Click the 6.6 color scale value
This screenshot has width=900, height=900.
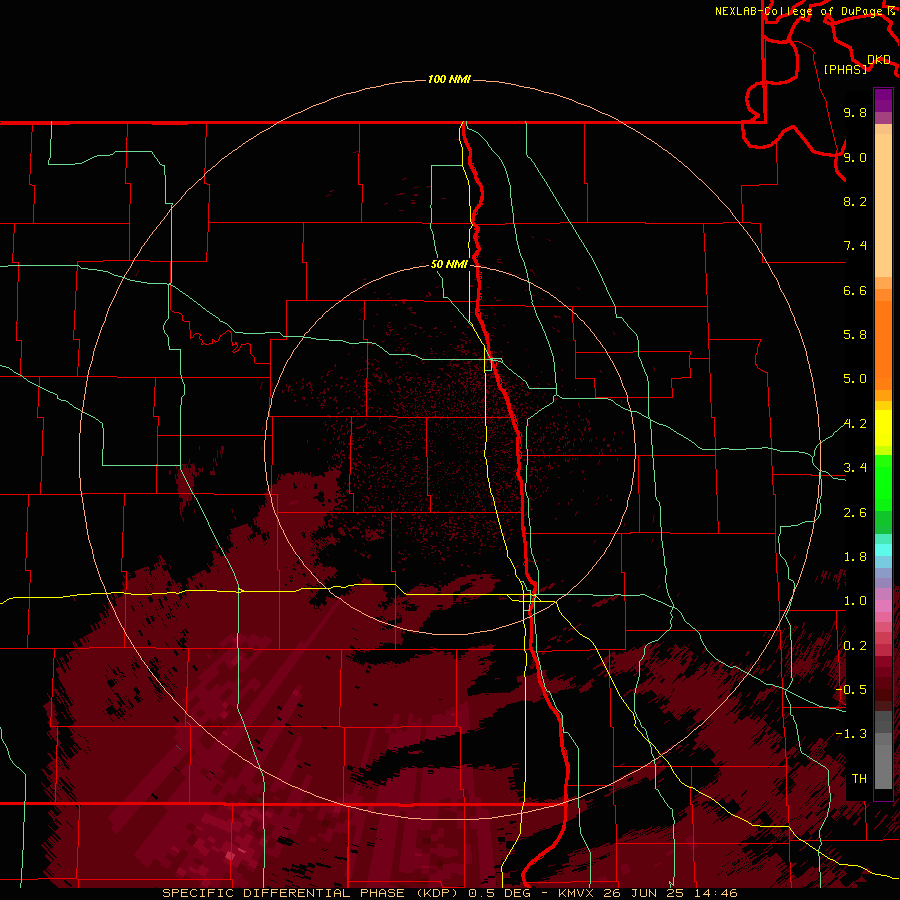(x=855, y=290)
